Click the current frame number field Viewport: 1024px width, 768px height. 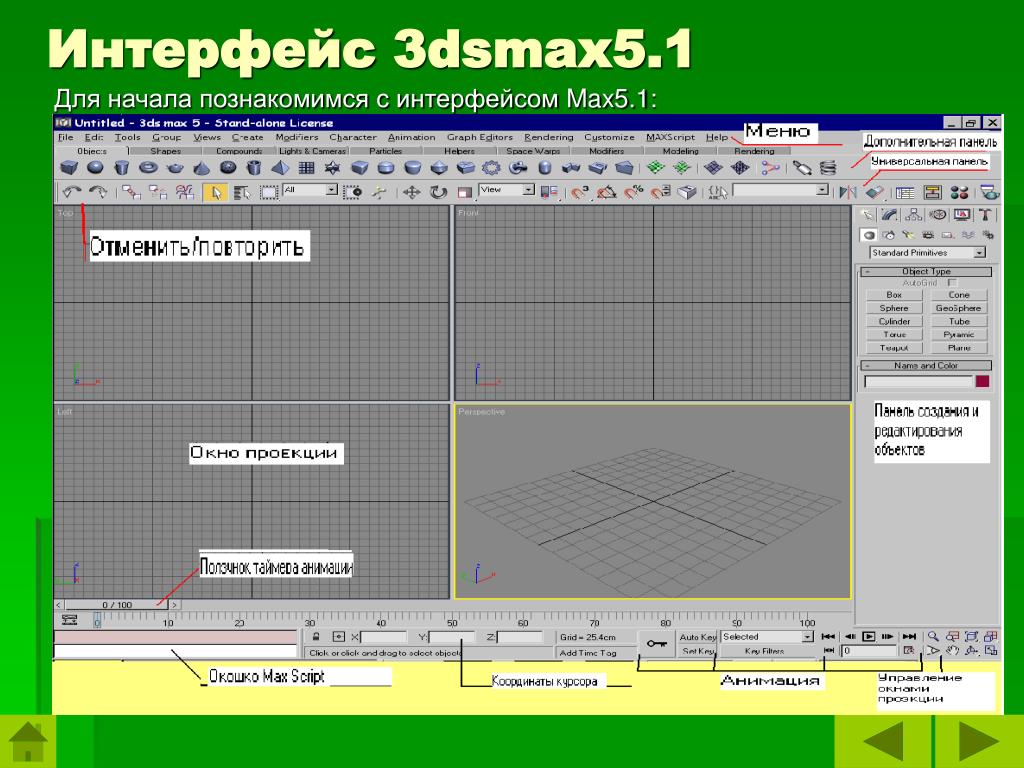869,650
